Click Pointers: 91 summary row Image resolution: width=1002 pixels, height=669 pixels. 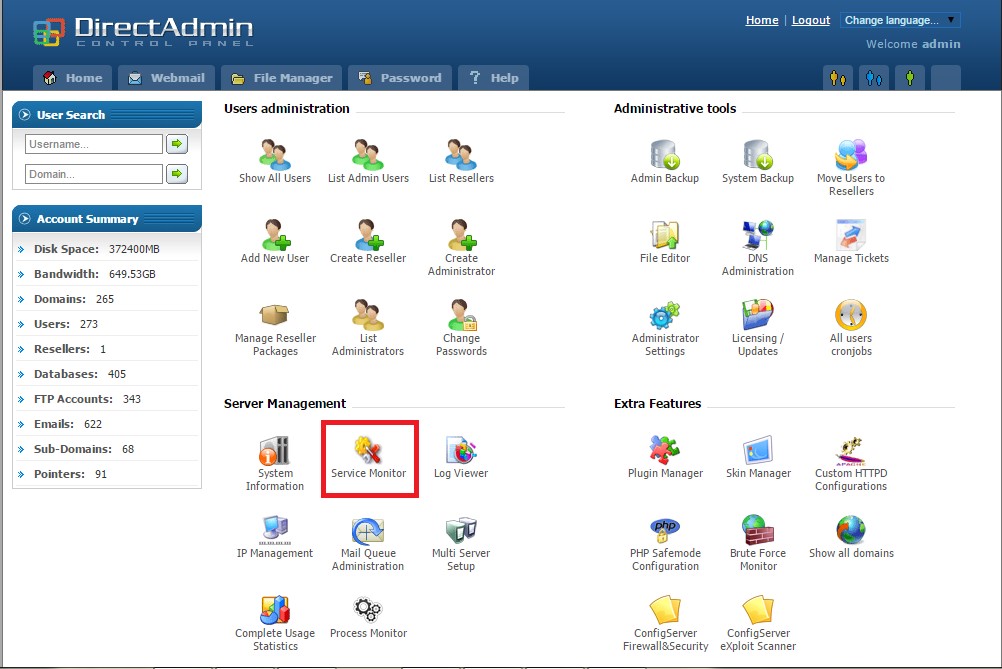click(x=107, y=474)
